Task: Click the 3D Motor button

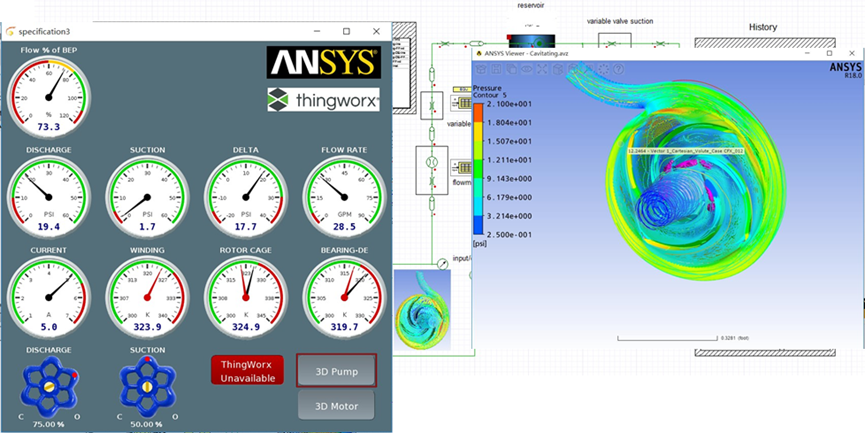Action: tap(337, 406)
